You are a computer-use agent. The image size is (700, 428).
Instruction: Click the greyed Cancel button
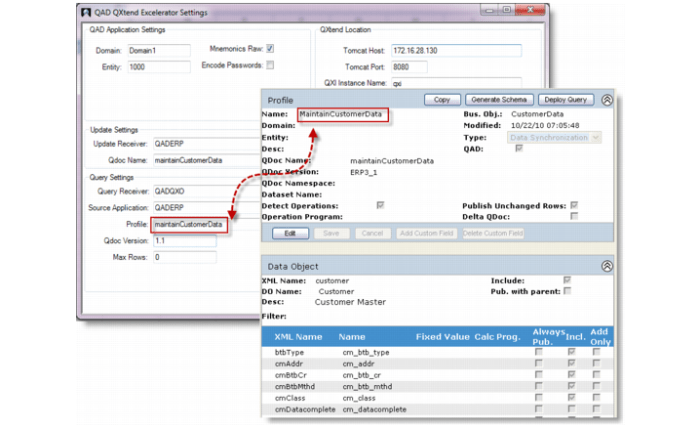(x=372, y=233)
